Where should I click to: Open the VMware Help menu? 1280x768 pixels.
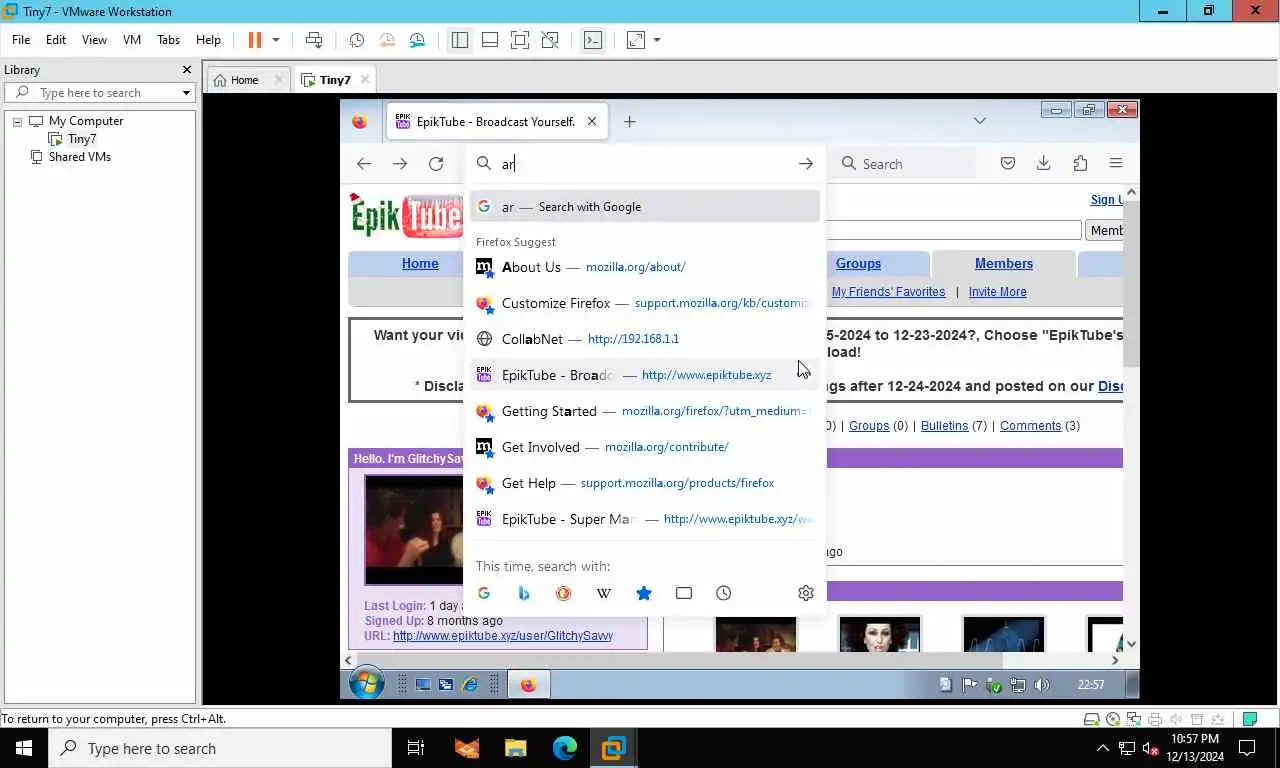(x=208, y=40)
